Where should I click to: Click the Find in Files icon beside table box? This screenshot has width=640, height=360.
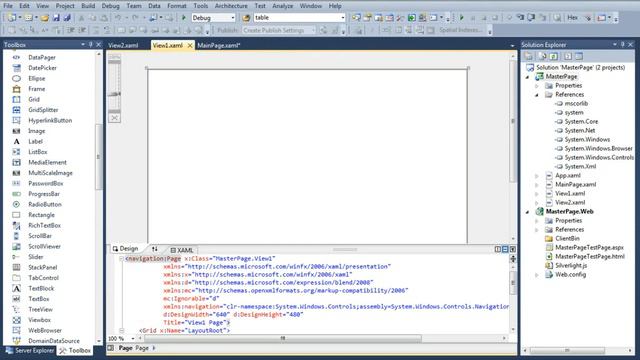tap(246, 18)
